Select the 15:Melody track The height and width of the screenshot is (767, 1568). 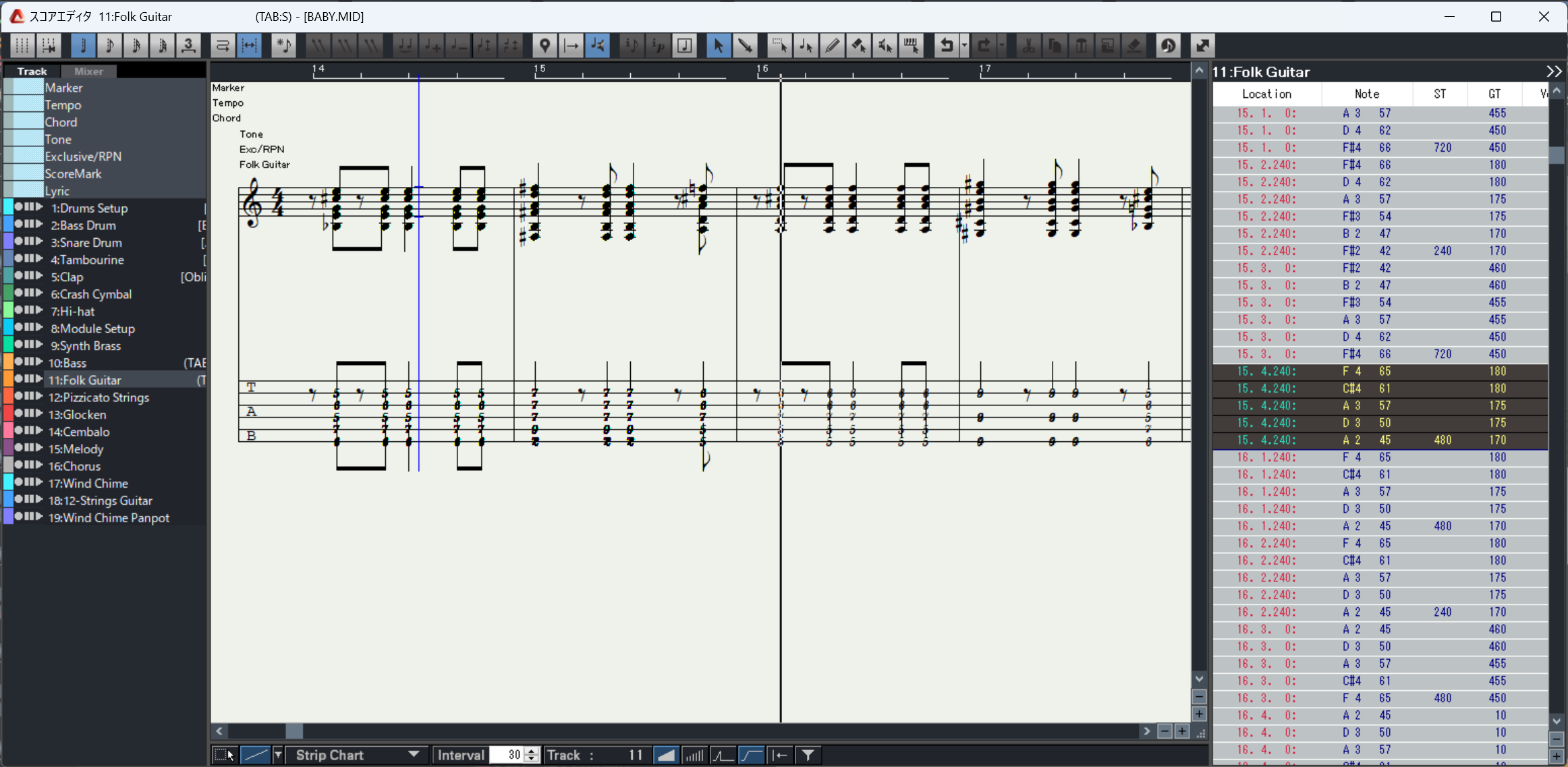point(76,449)
